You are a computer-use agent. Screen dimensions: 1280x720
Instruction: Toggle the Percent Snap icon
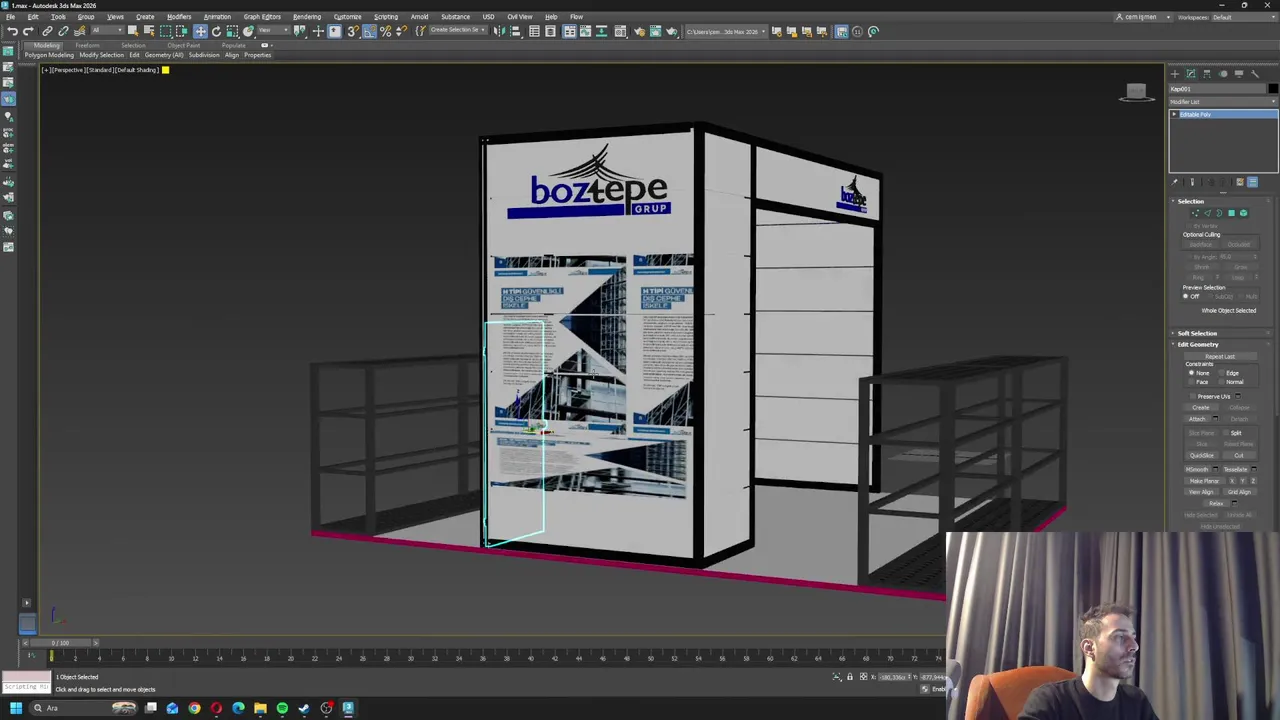point(385,31)
